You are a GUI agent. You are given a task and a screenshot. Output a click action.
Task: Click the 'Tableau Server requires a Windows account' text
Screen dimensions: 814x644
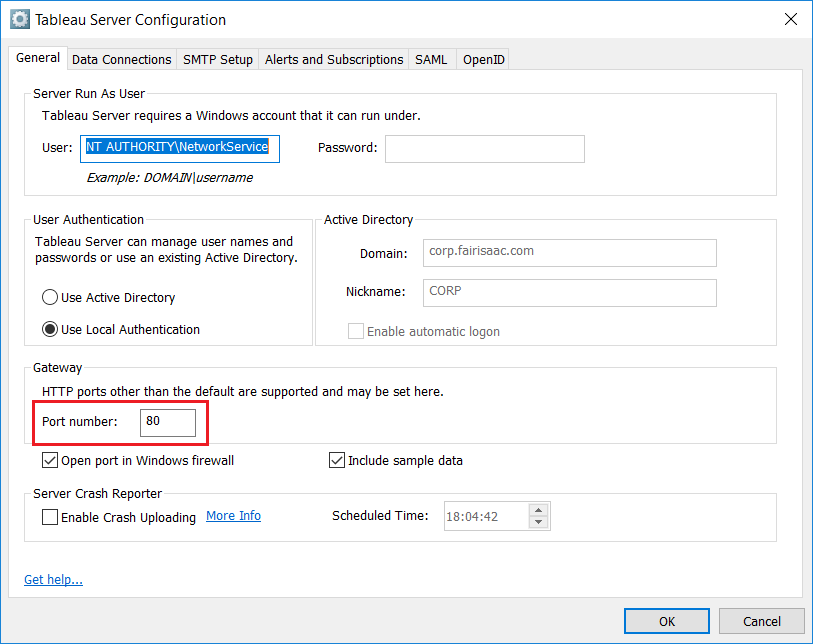[x=231, y=116]
